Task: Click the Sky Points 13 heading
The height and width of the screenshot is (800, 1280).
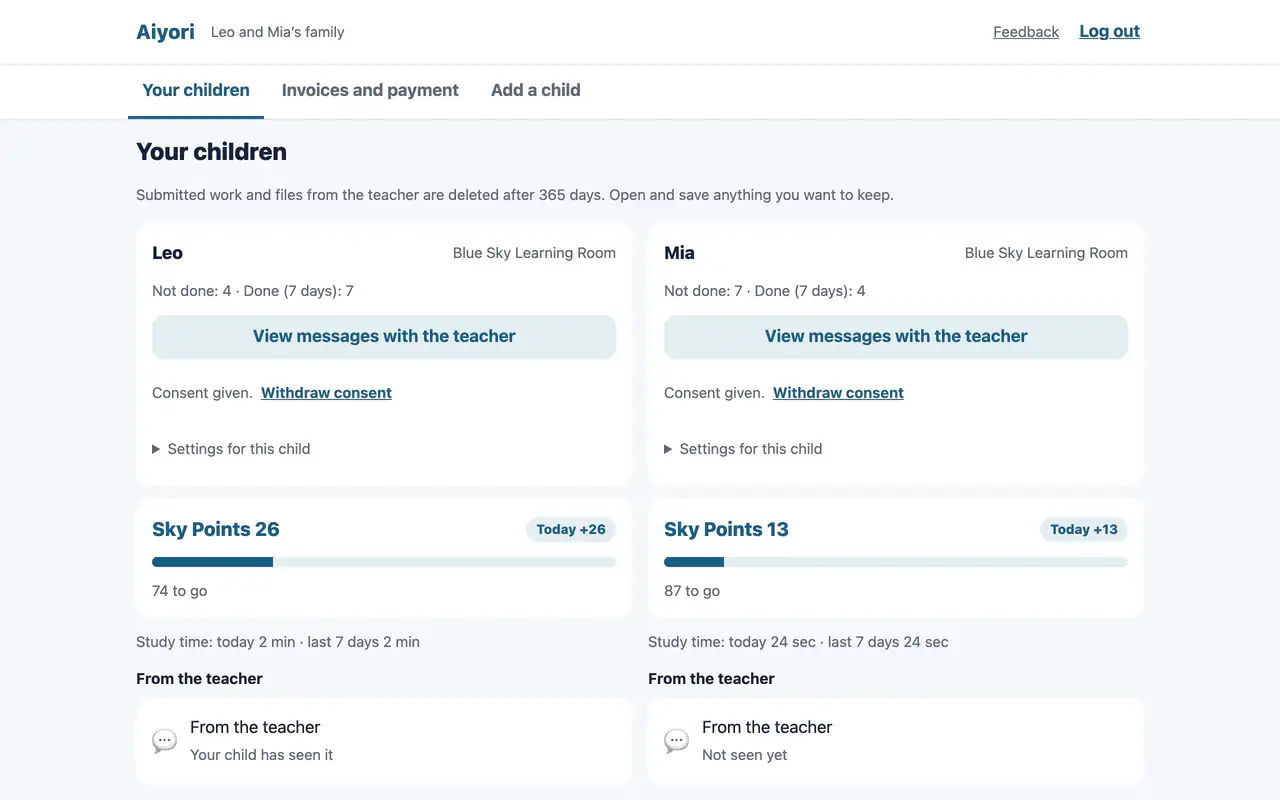Action: click(x=726, y=529)
